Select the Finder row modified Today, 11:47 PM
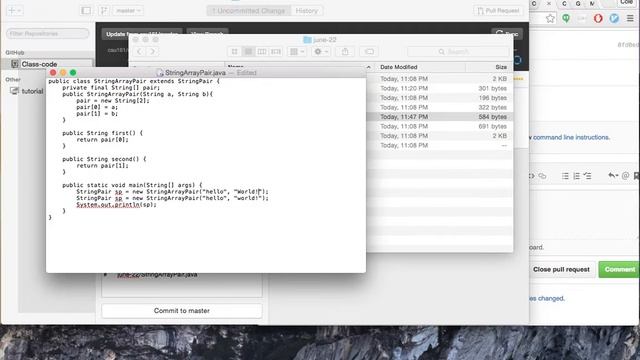The height and width of the screenshot is (360, 640). pos(439,117)
